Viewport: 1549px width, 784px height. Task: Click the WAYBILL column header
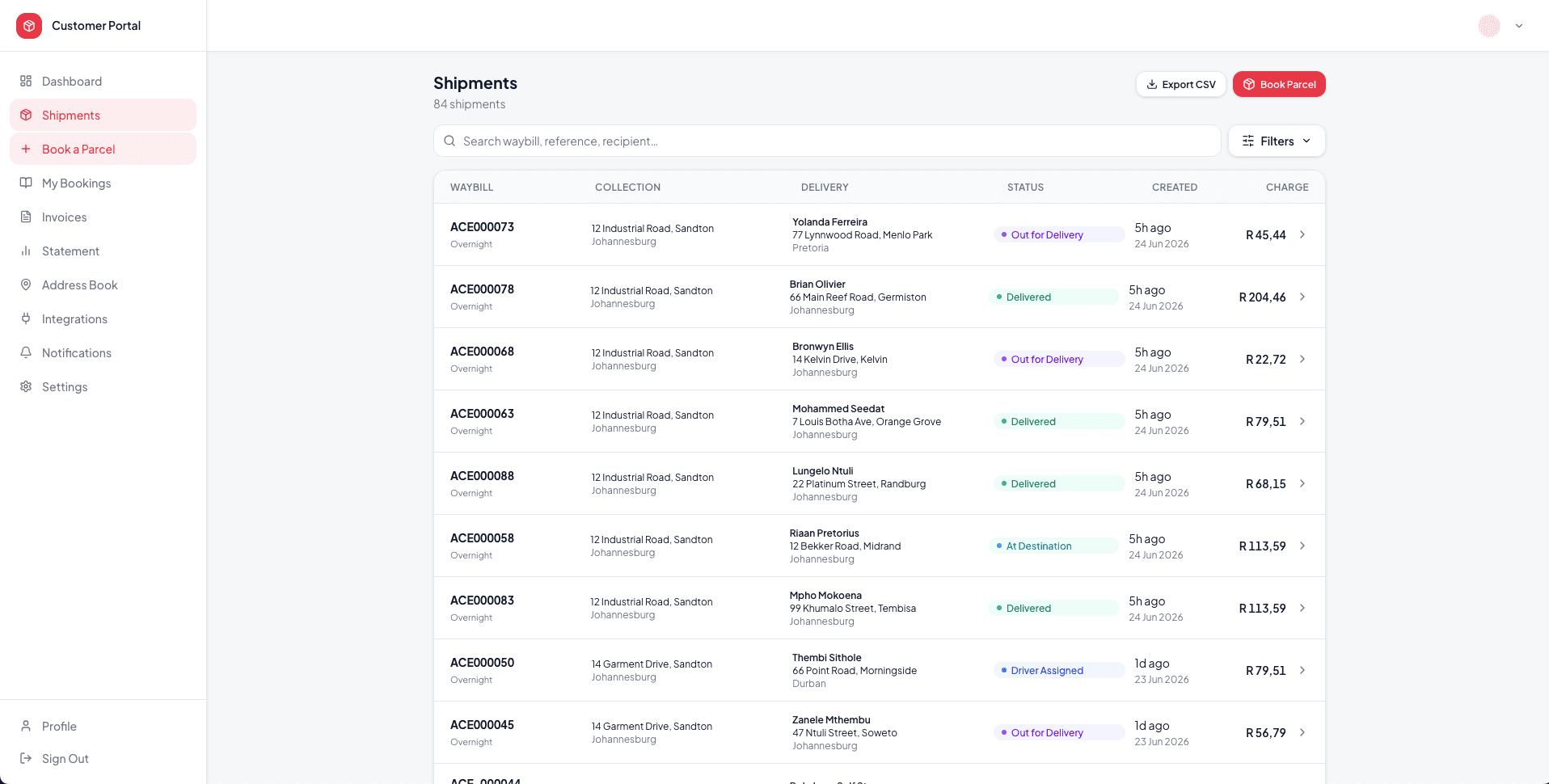[x=471, y=187]
